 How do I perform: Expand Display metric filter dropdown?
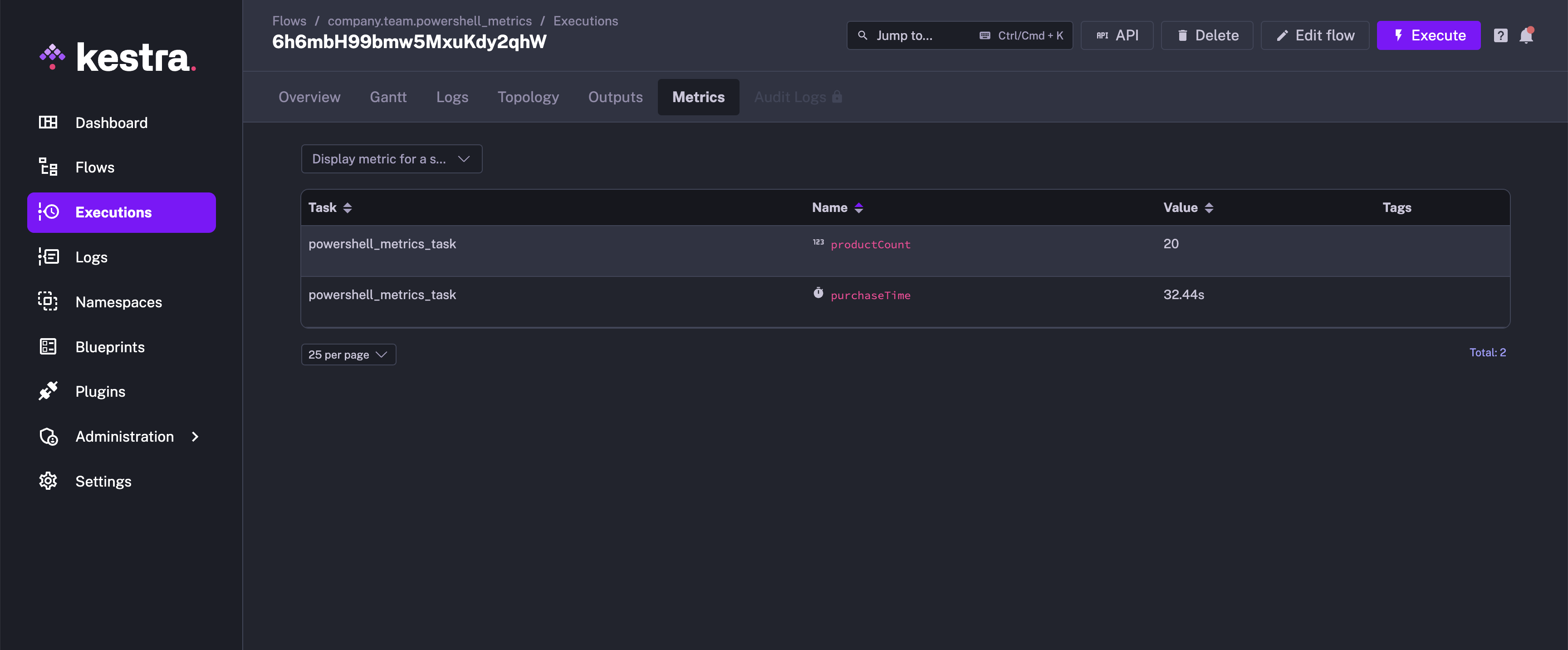pos(391,158)
